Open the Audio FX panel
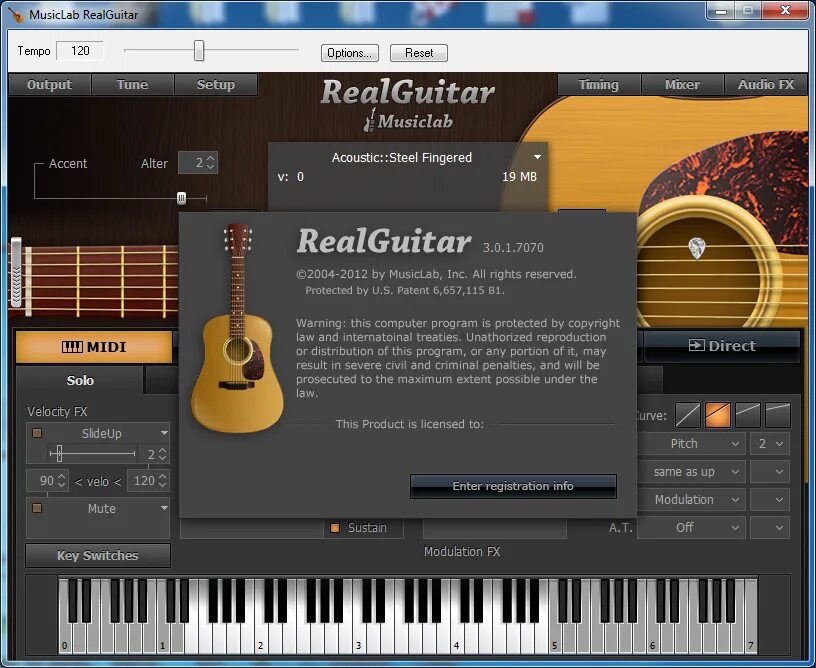 [x=766, y=84]
